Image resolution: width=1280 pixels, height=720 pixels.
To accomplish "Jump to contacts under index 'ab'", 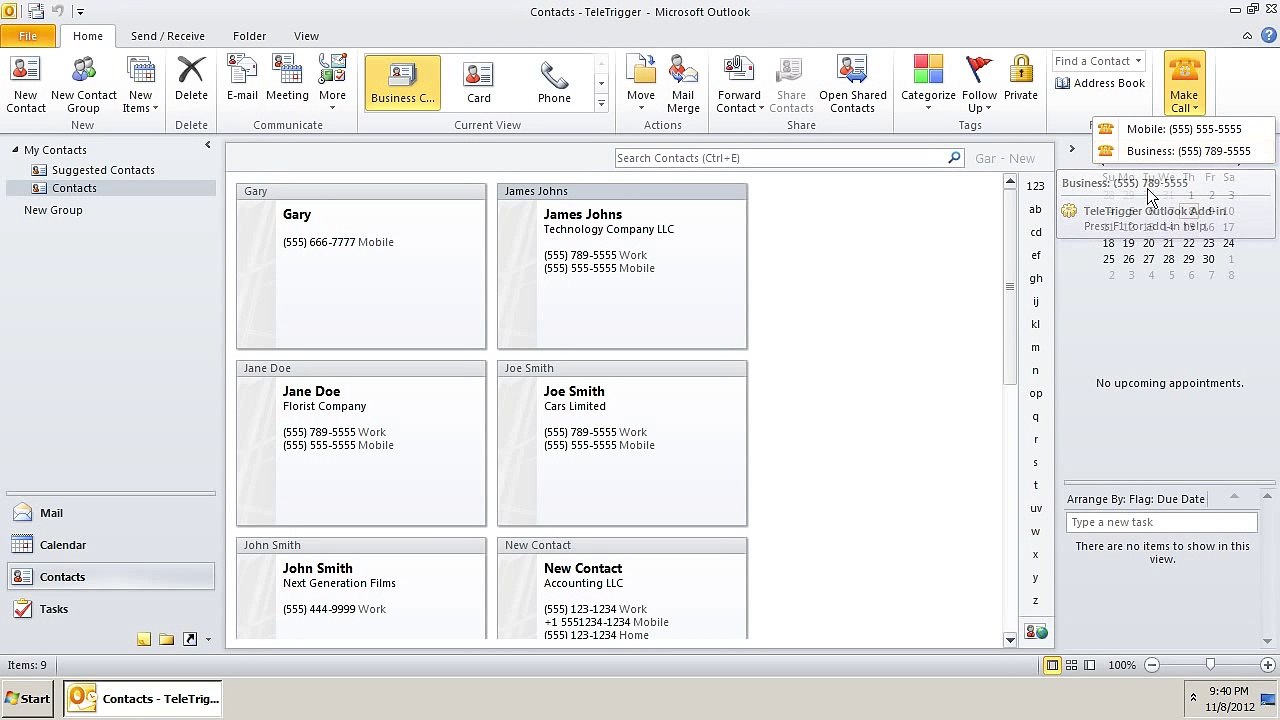I will pyautogui.click(x=1036, y=209).
